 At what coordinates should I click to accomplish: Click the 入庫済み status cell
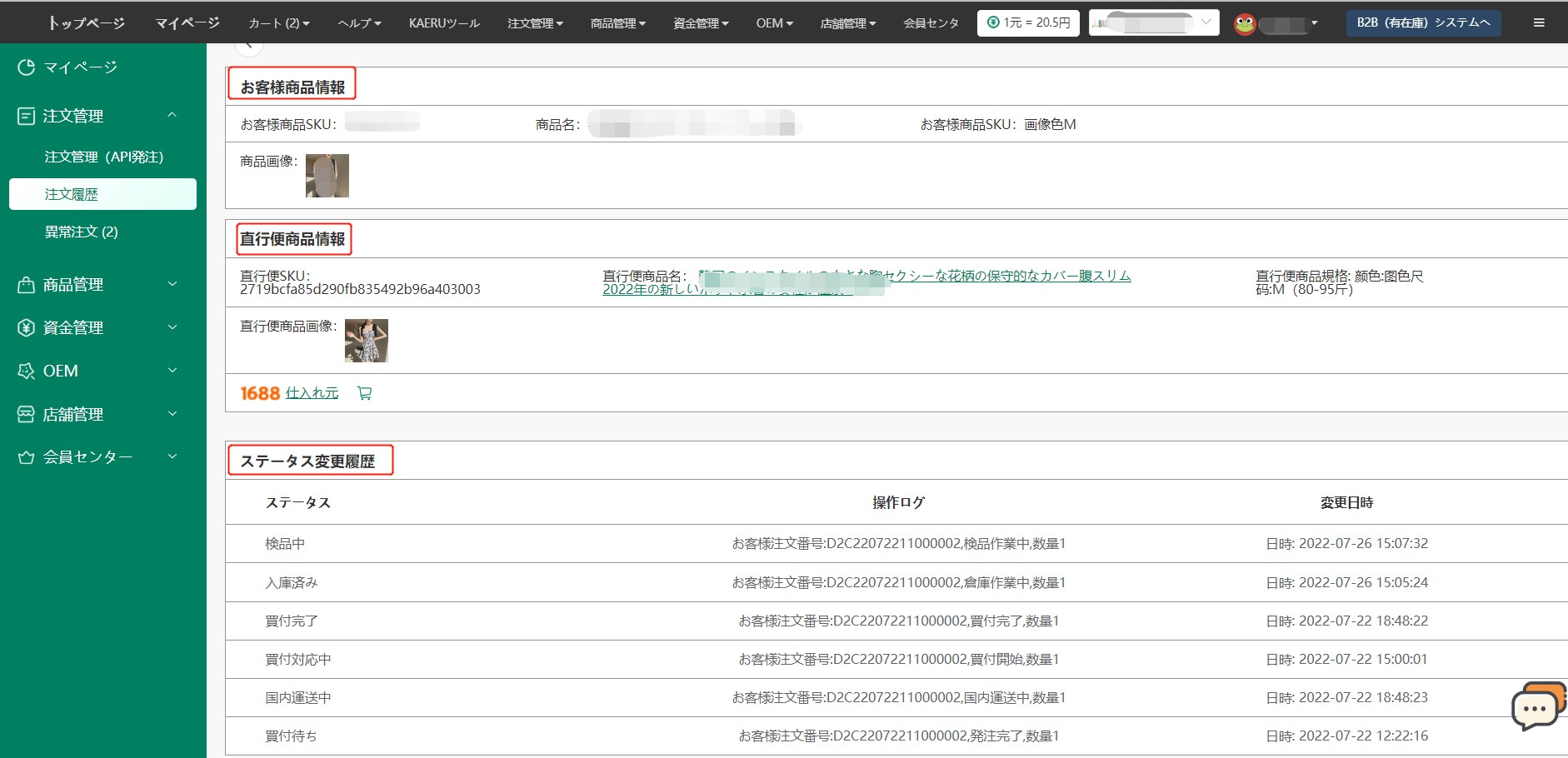pyautogui.click(x=292, y=583)
